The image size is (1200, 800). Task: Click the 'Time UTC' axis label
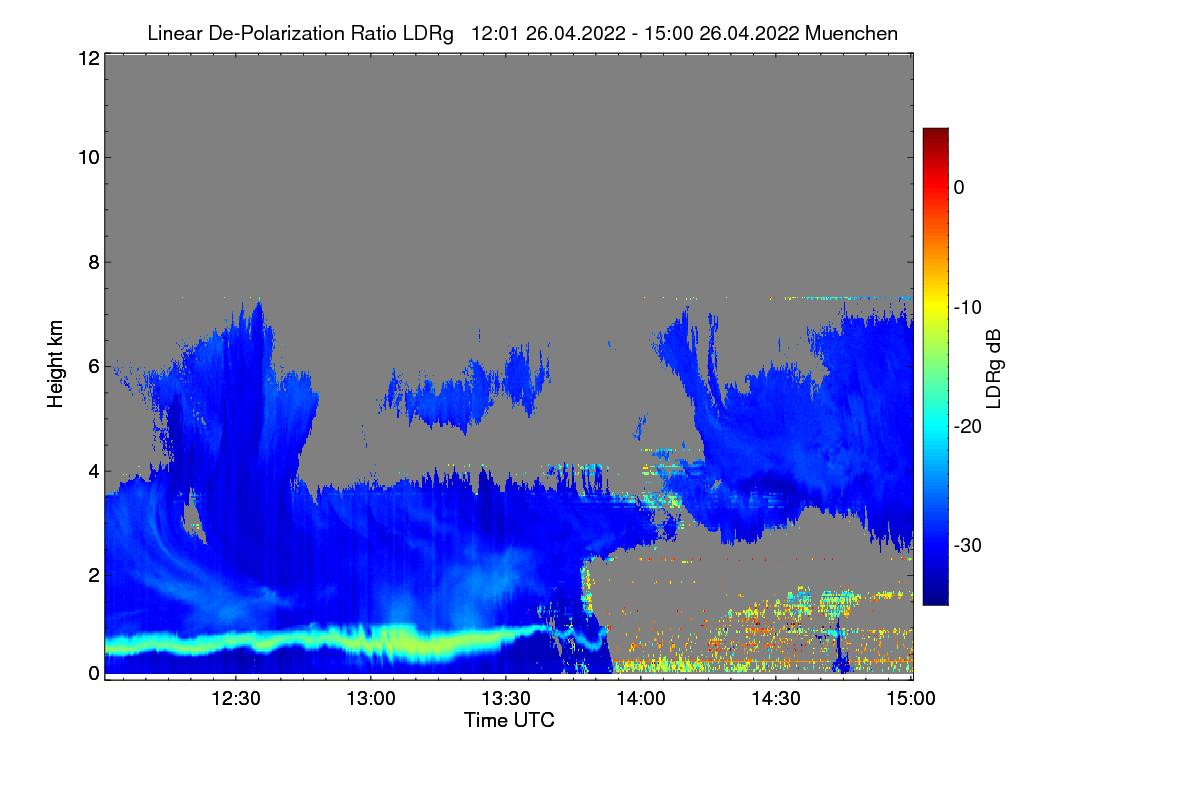point(509,720)
